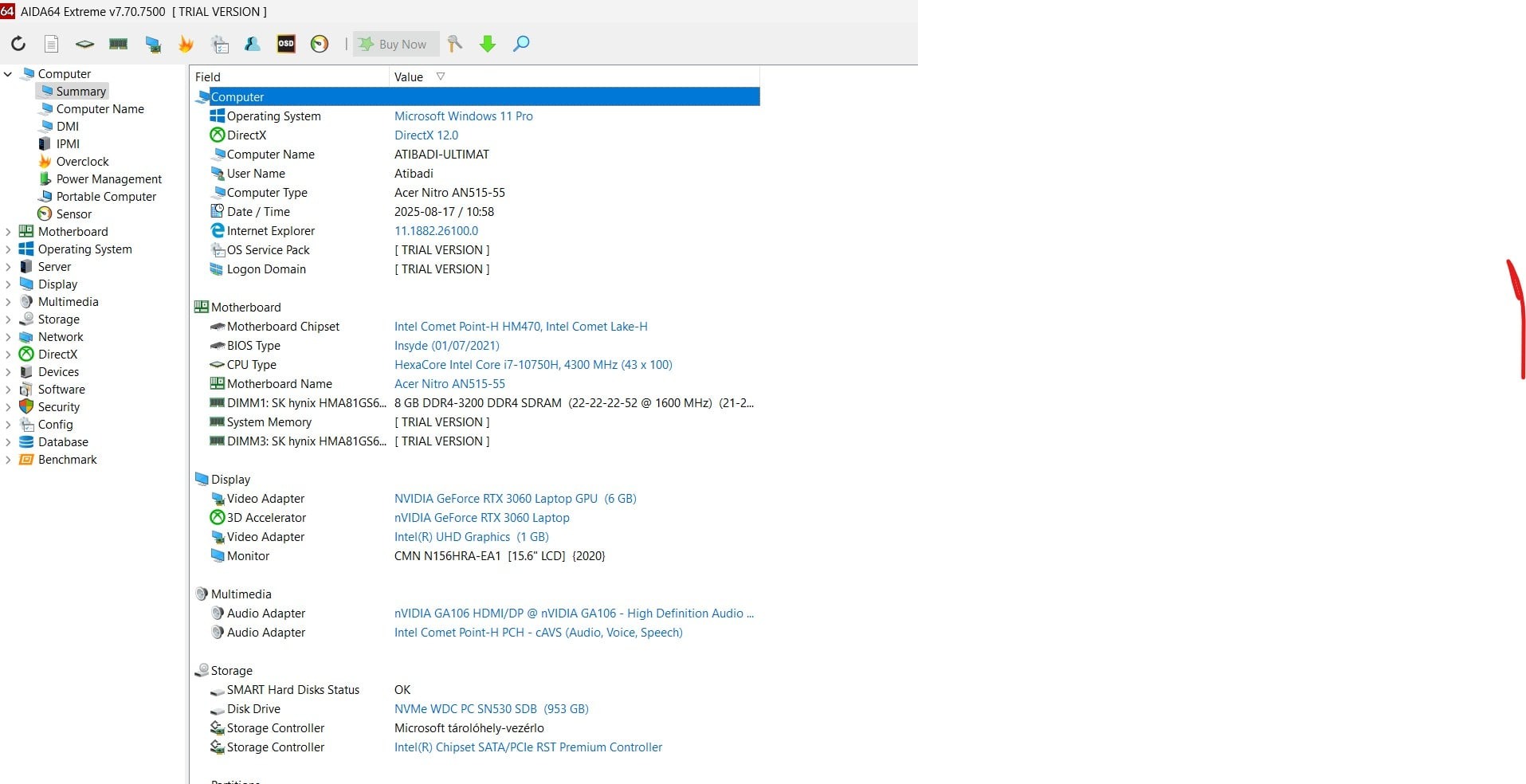Open the DirectX 12.0 link
The image size is (1526, 784).
tap(426, 135)
